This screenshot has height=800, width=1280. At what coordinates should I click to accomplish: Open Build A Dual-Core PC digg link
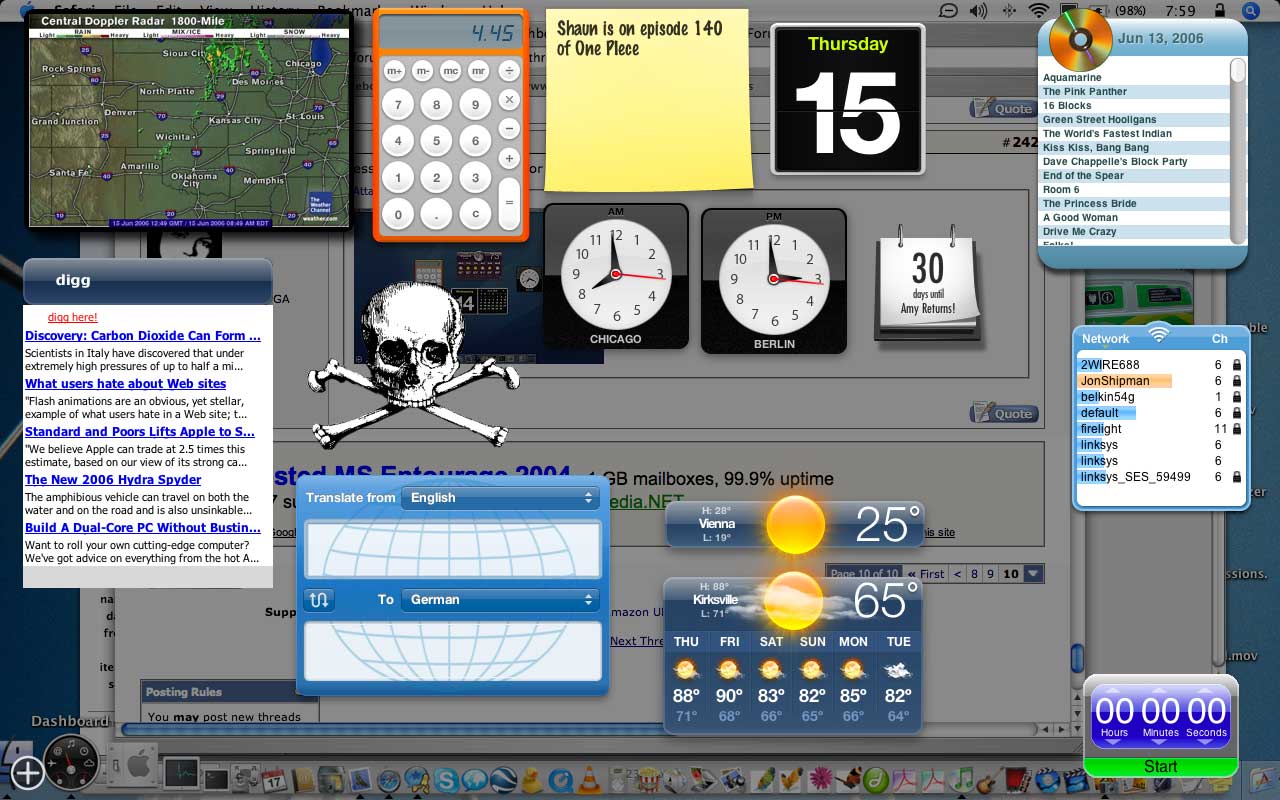tap(143, 528)
